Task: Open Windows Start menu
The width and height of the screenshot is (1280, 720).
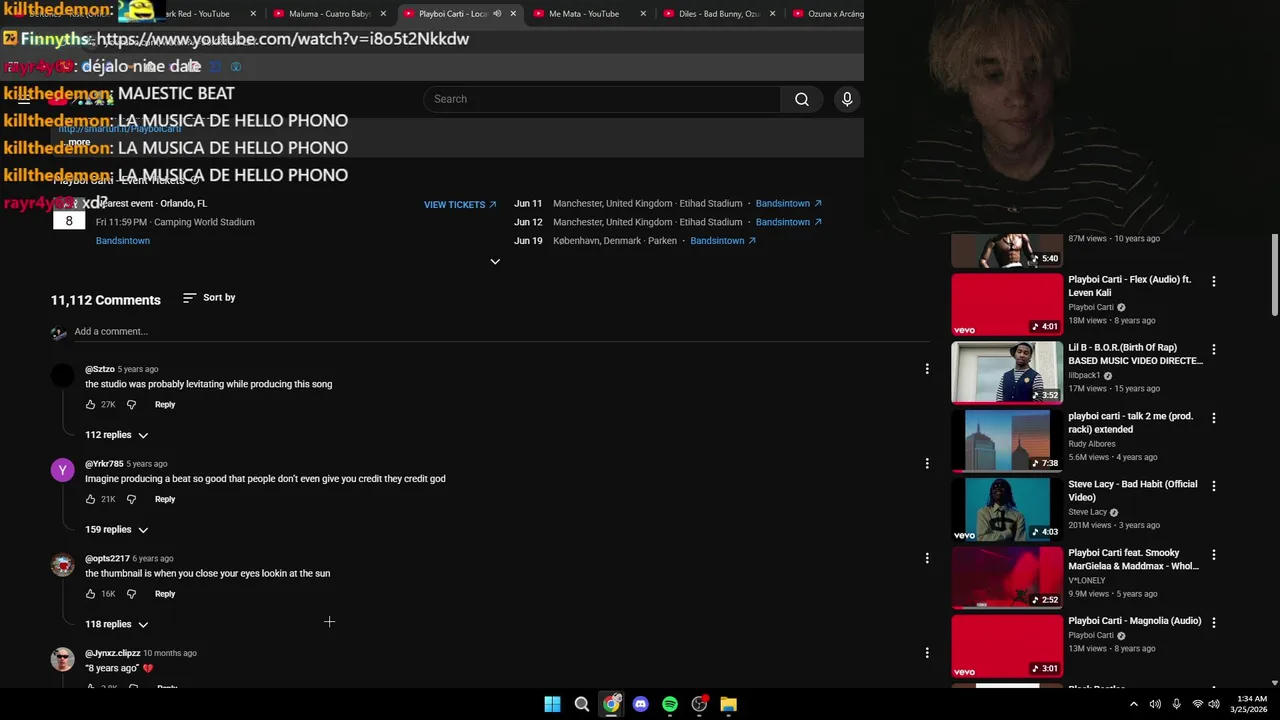Action: coord(552,704)
